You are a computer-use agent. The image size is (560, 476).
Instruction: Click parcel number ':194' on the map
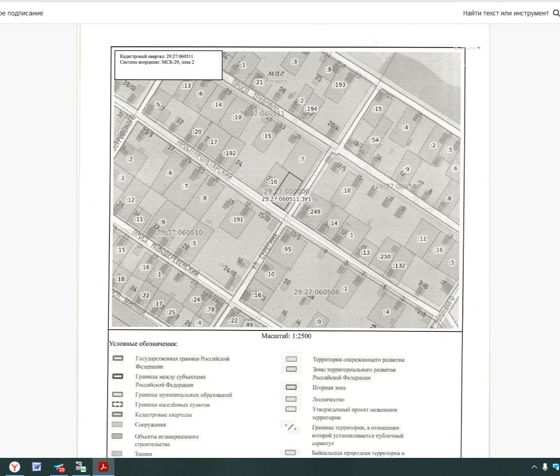point(311,109)
